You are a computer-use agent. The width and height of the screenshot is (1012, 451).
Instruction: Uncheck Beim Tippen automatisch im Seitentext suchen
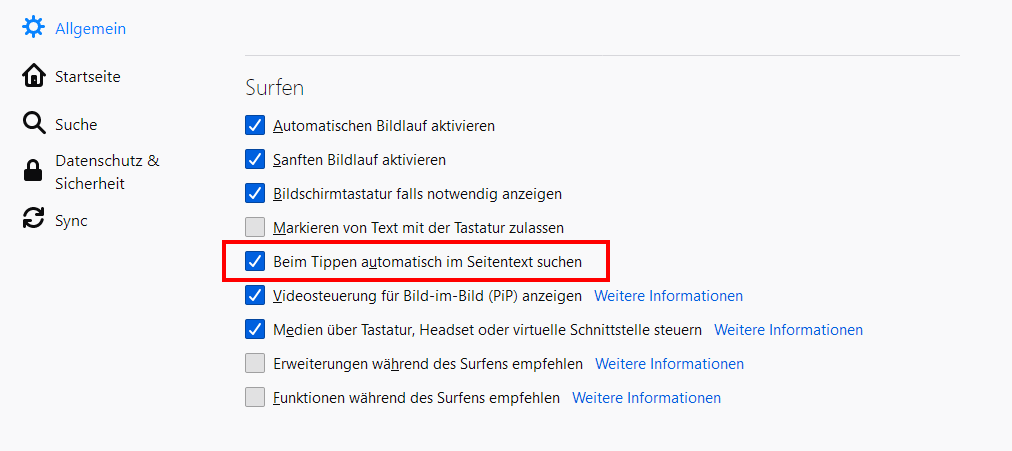[255, 262]
